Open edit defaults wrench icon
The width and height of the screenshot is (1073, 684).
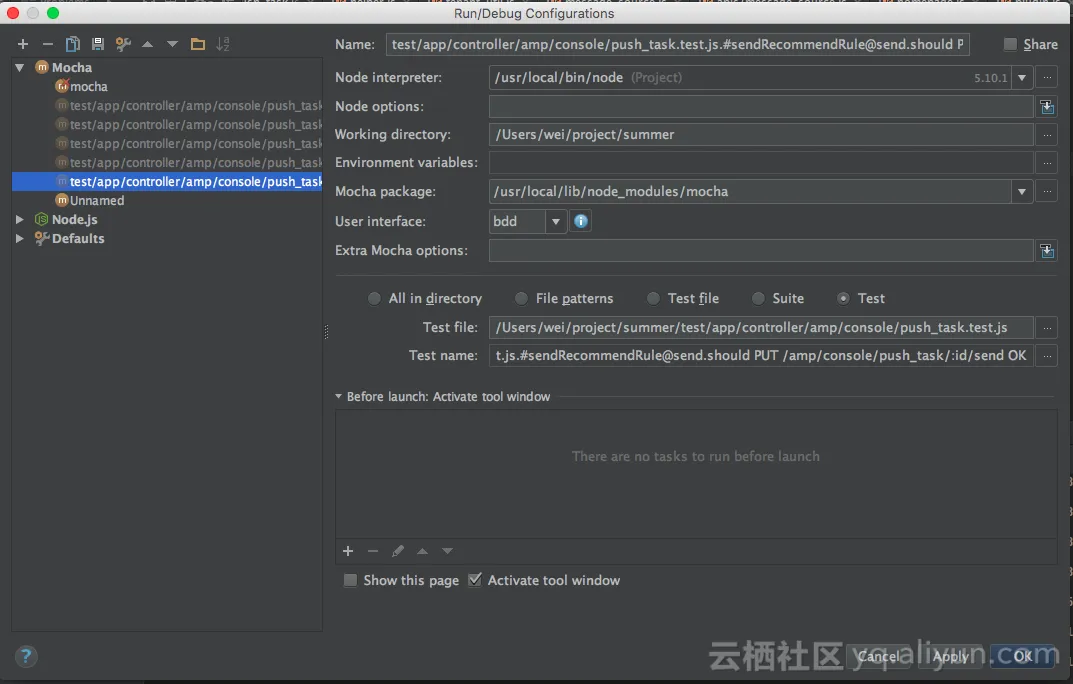(123, 44)
